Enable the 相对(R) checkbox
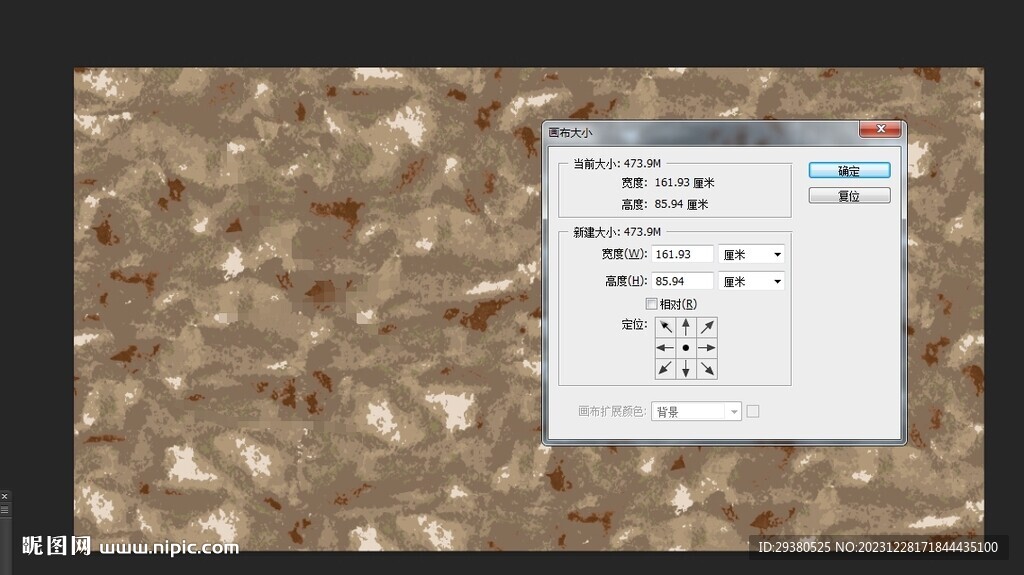The width and height of the screenshot is (1024, 575). click(x=651, y=304)
